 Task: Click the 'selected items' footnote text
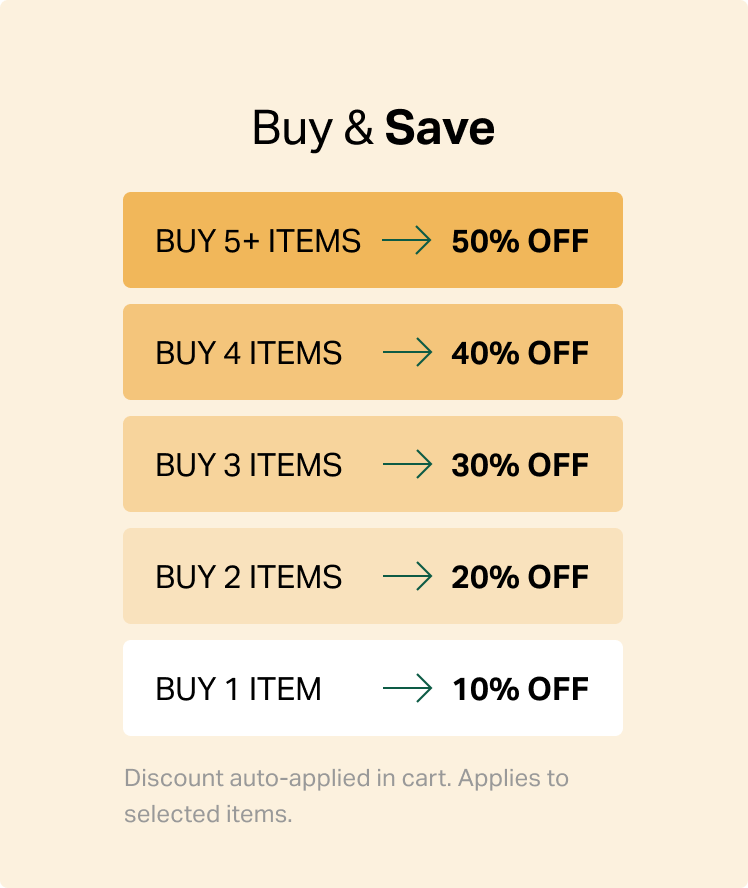pyautogui.click(x=208, y=814)
